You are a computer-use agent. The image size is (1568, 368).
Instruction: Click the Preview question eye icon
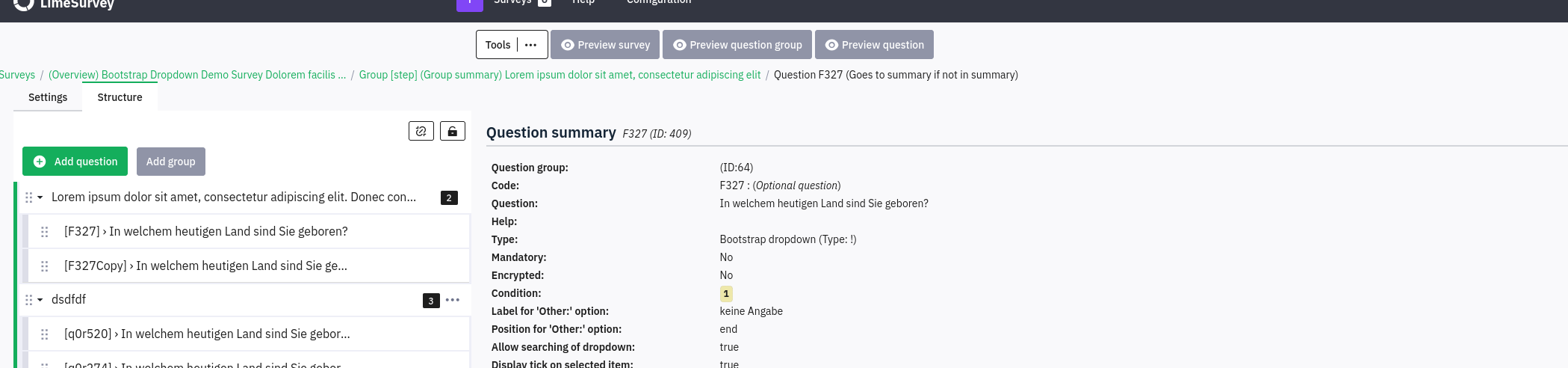[831, 45]
